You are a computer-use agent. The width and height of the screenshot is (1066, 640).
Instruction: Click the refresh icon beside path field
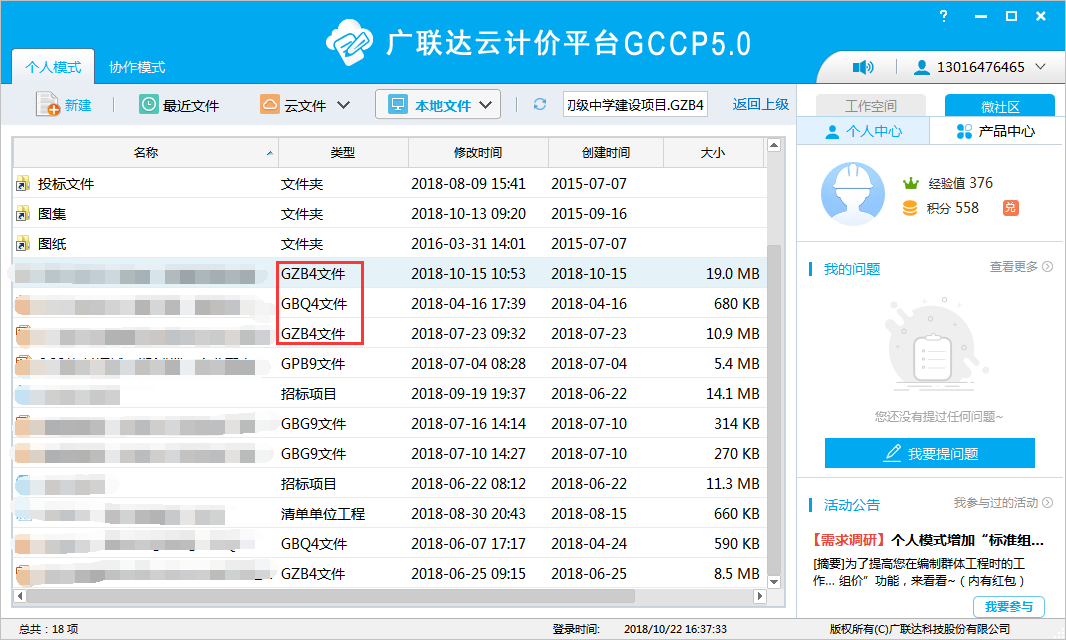point(540,104)
